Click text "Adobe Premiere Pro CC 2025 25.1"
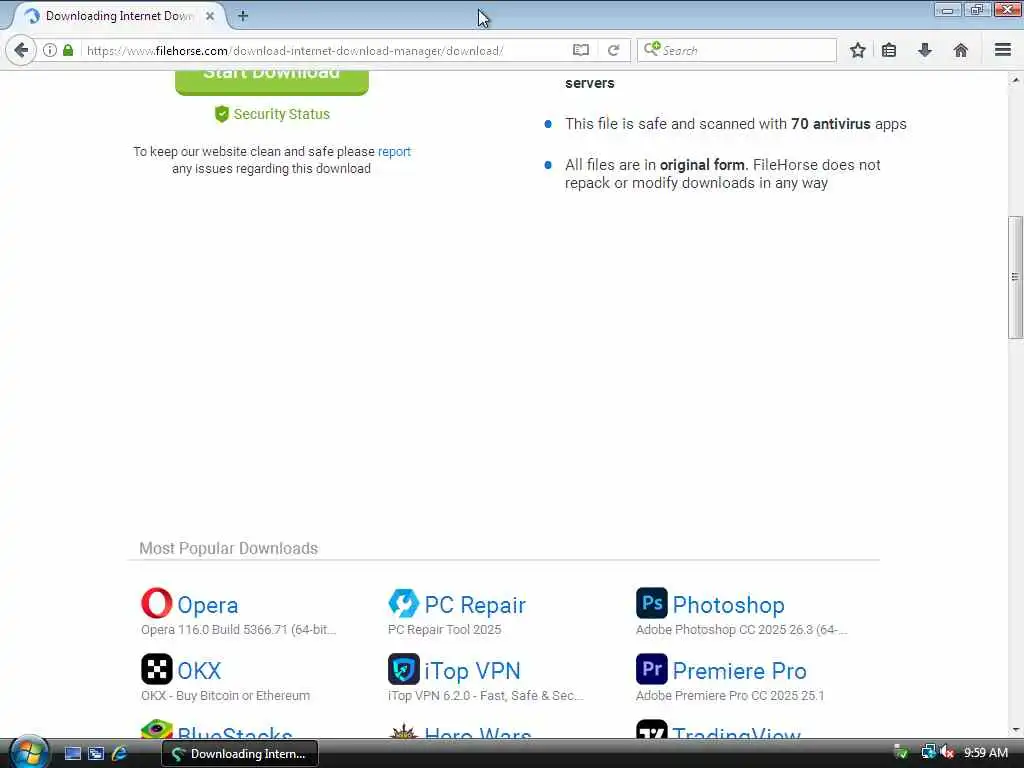 tap(730, 696)
